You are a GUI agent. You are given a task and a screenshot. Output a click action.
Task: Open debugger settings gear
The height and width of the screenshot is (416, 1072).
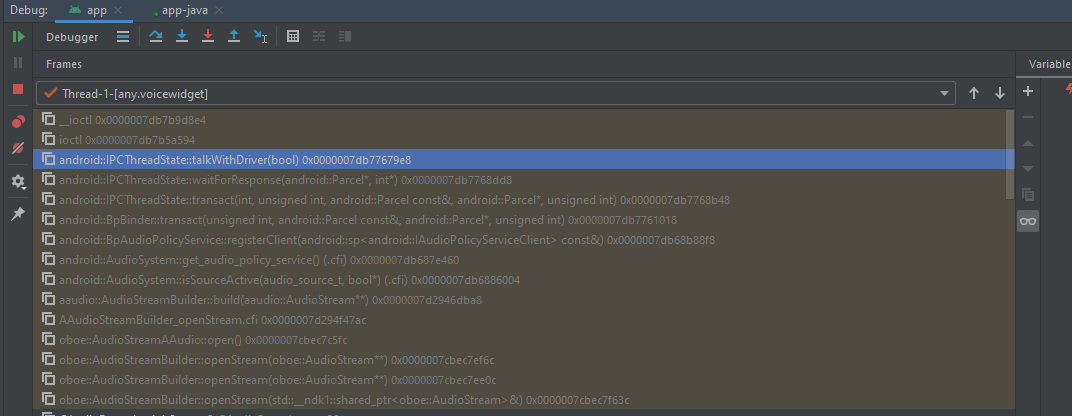18,182
